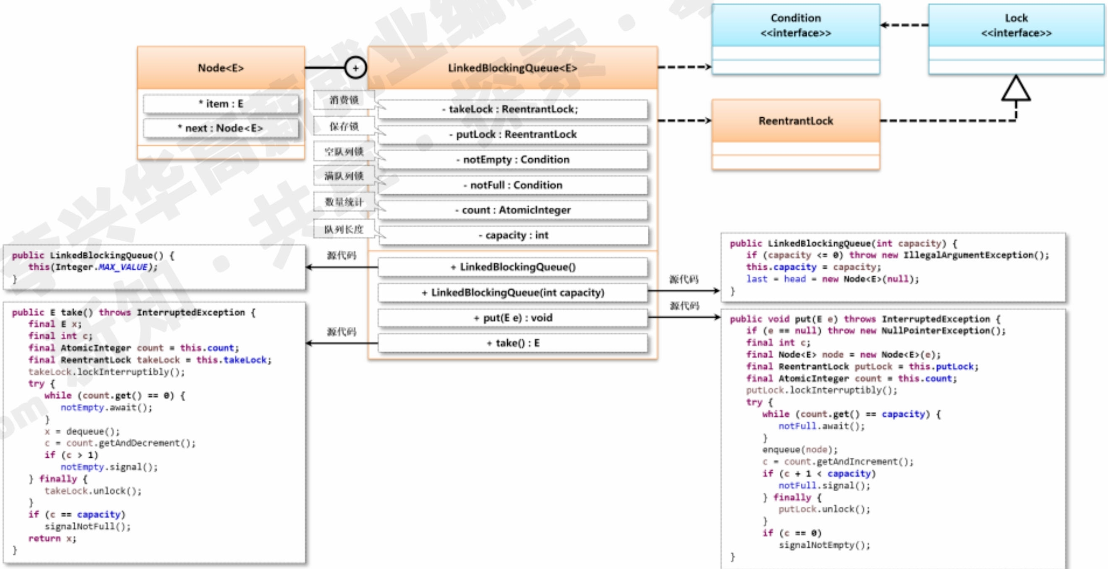Screen dimensions: 1108x569
Task: Click the capacity : int attribute
Action: (x=512, y=235)
